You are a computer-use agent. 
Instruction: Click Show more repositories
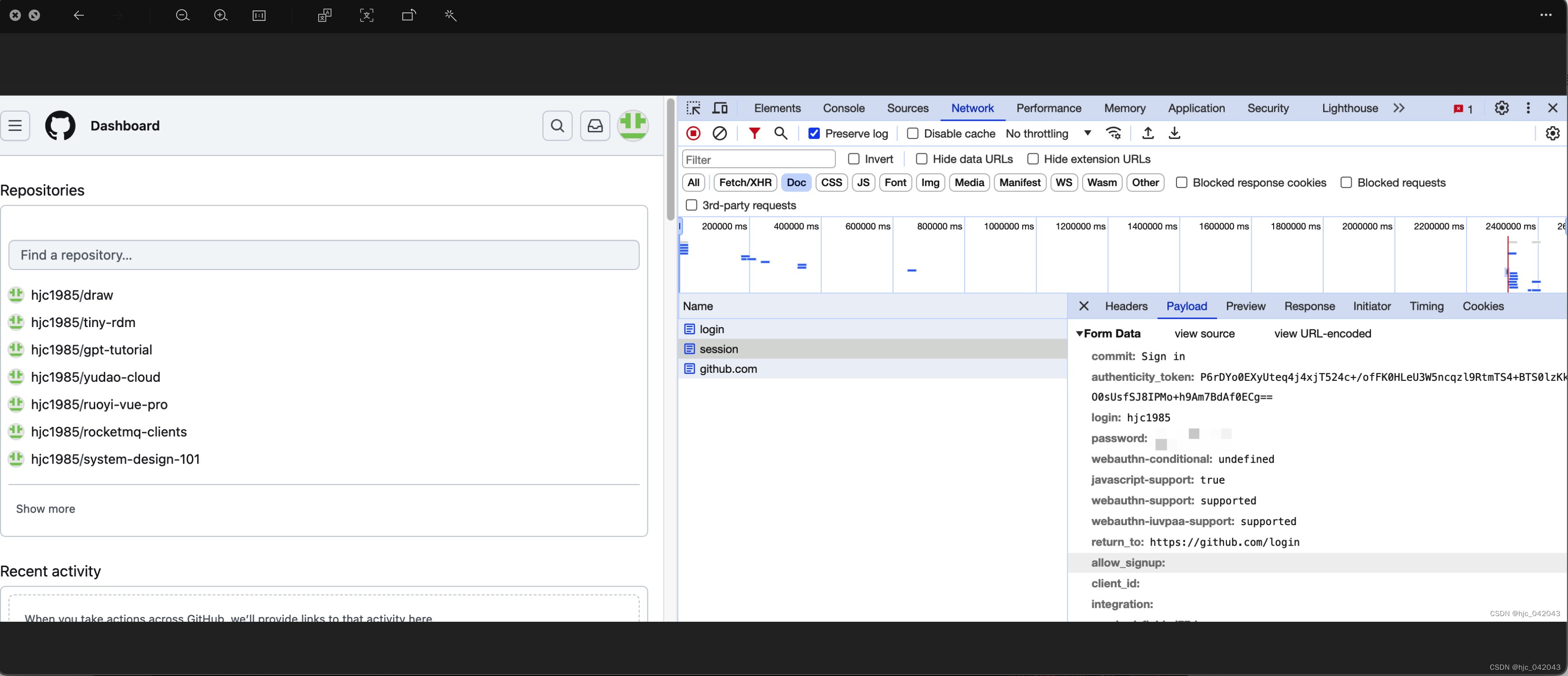46,509
